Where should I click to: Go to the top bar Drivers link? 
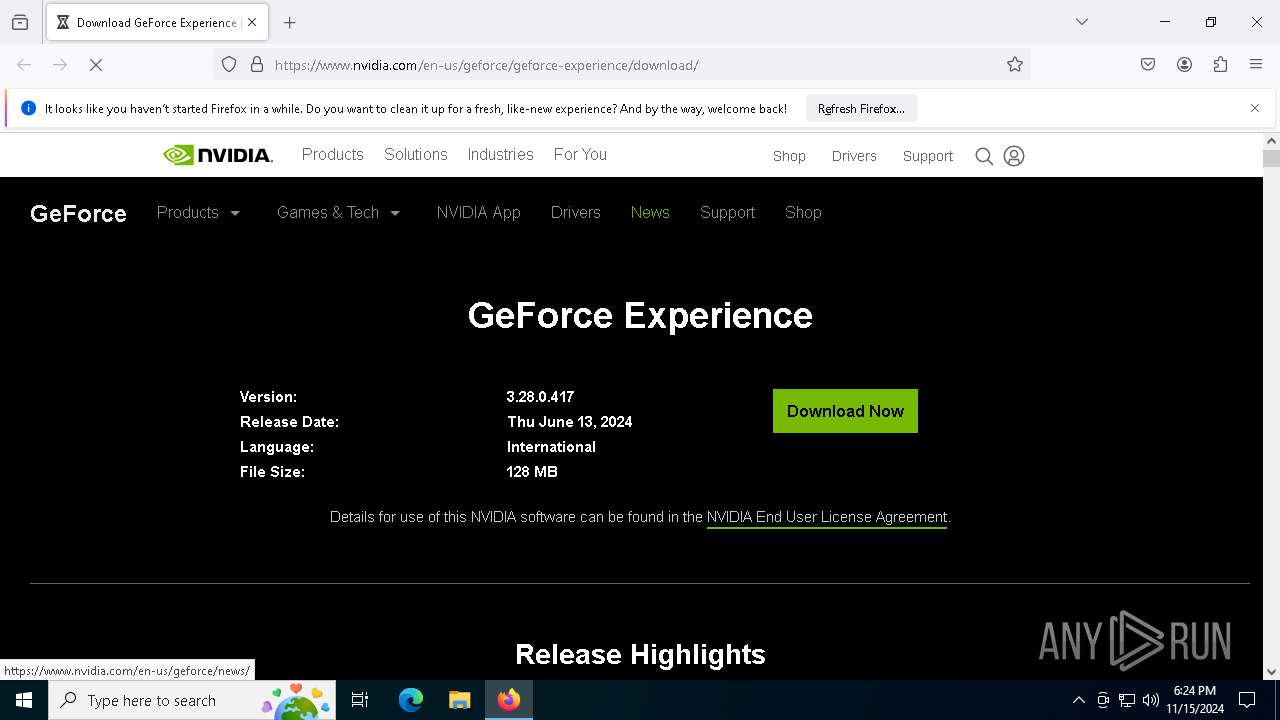[x=854, y=156]
